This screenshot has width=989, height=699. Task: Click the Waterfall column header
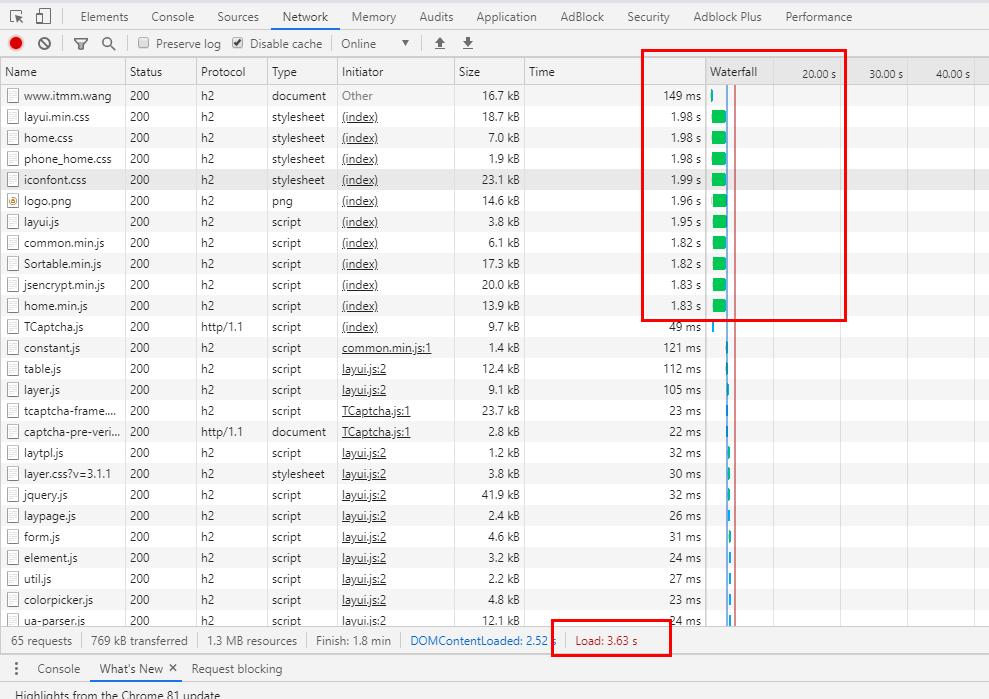pyautogui.click(x=734, y=72)
